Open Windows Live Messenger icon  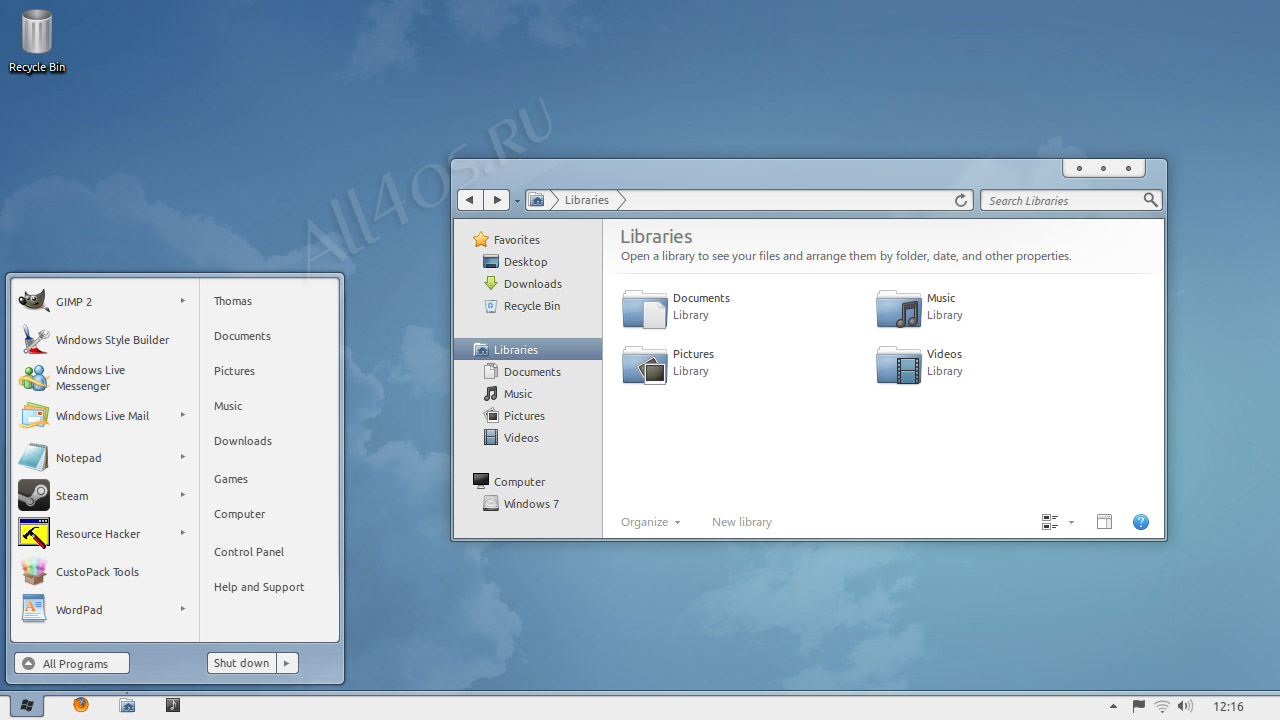[x=34, y=377]
